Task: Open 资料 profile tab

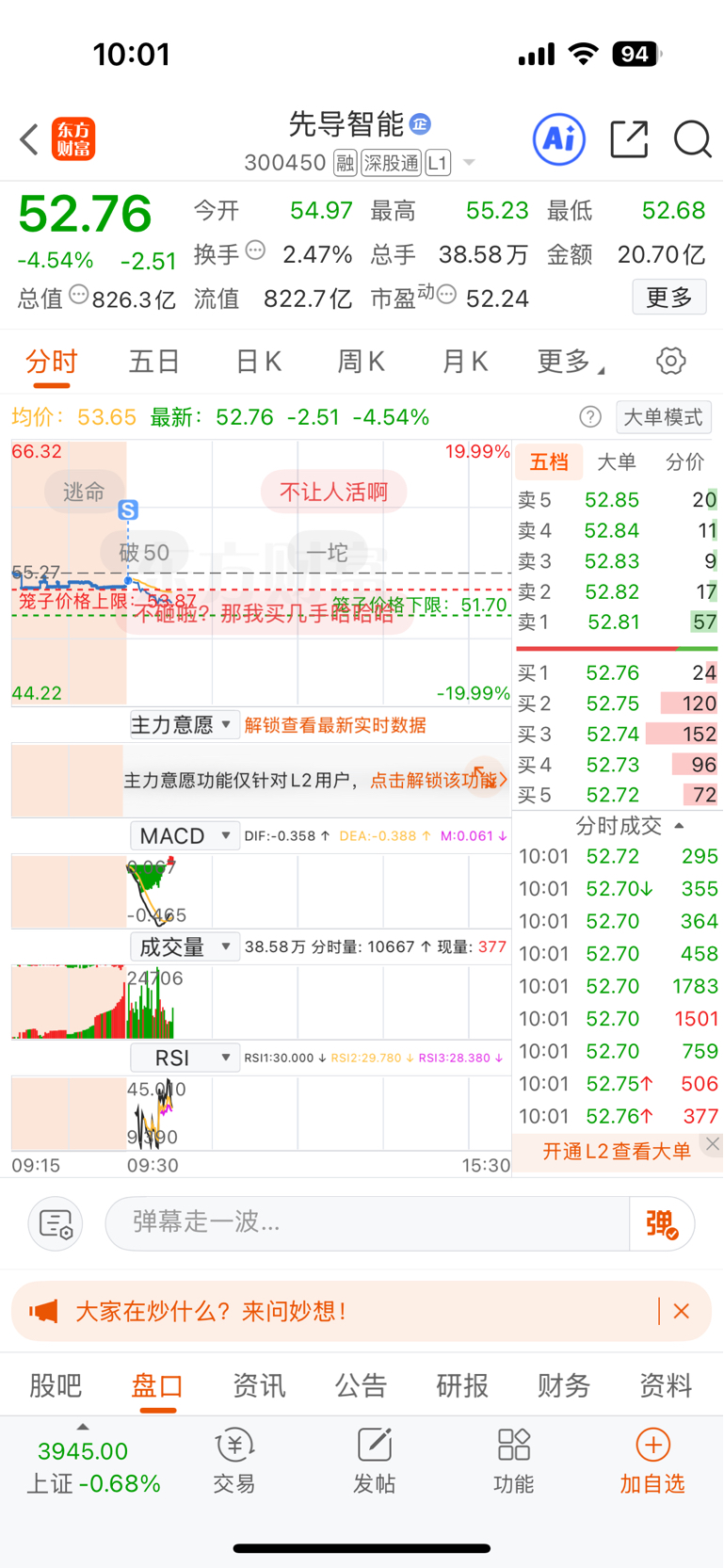Action: (x=666, y=1385)
